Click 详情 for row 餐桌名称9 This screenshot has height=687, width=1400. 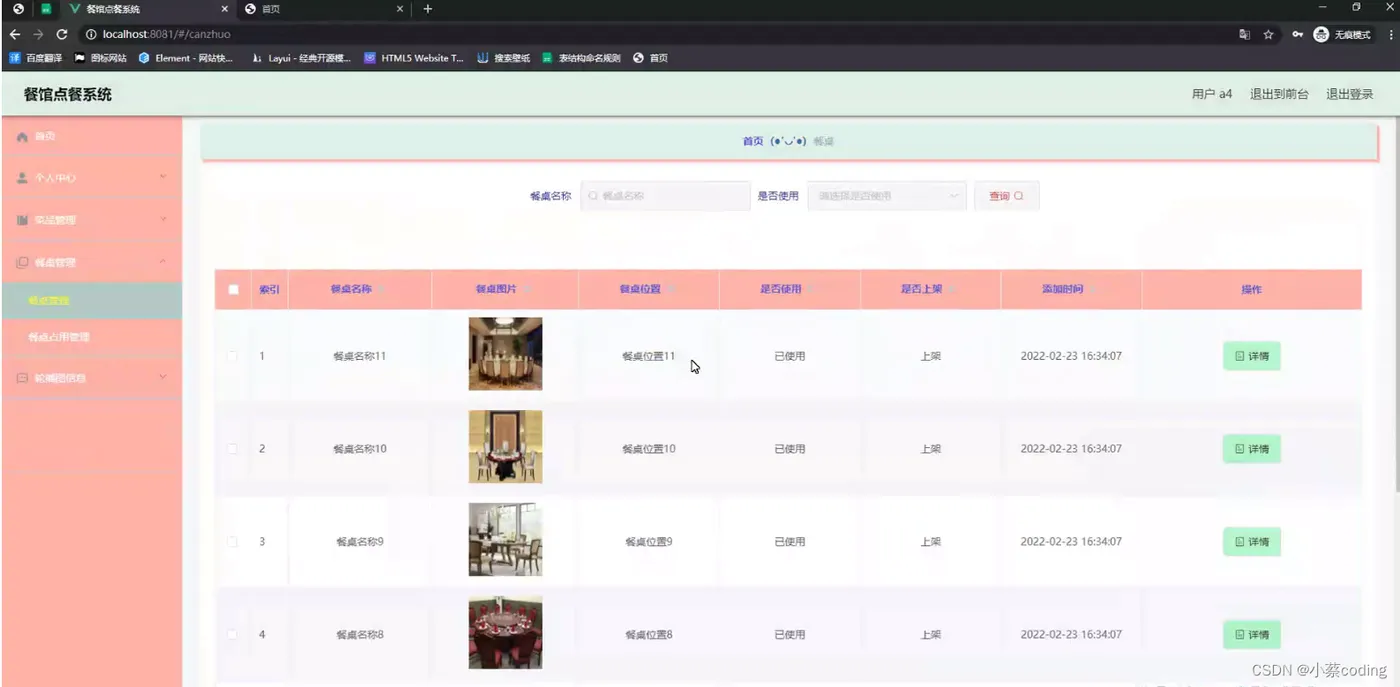click(x=1252, y=542)
